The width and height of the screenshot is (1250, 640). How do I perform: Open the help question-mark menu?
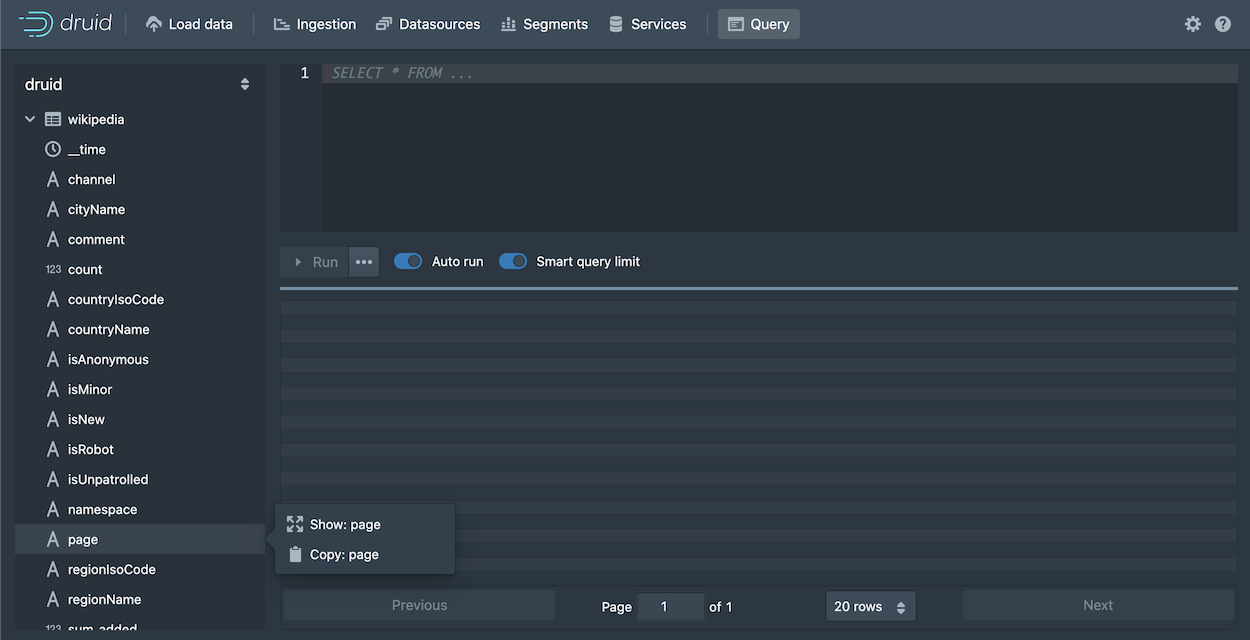(x=1223, y=24)
